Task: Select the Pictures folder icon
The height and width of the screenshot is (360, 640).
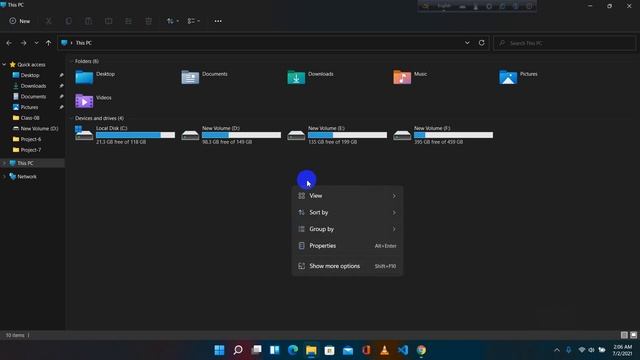Action: [x=508, y=77]
